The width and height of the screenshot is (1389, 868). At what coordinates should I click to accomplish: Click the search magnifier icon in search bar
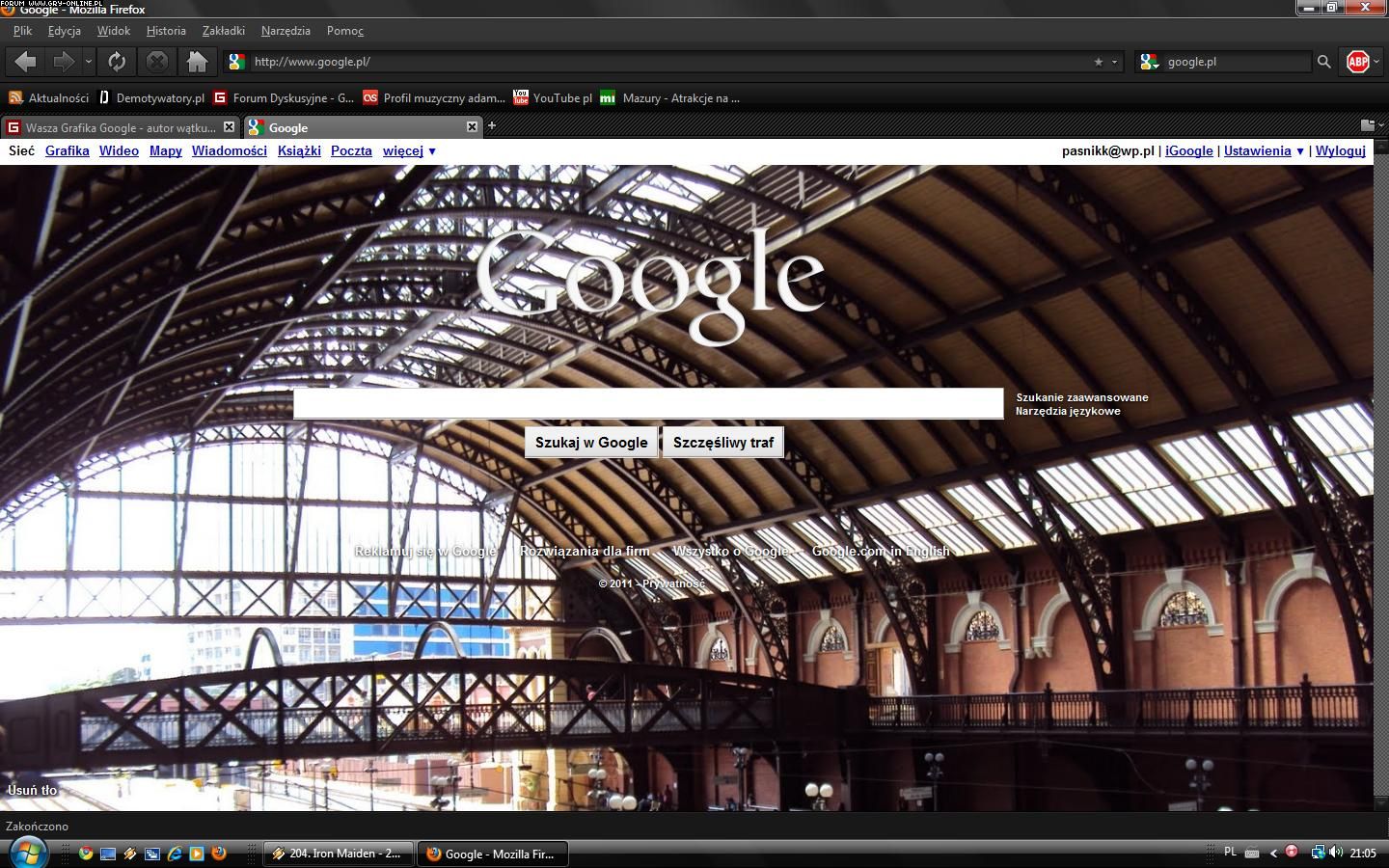click(1323, 62)
